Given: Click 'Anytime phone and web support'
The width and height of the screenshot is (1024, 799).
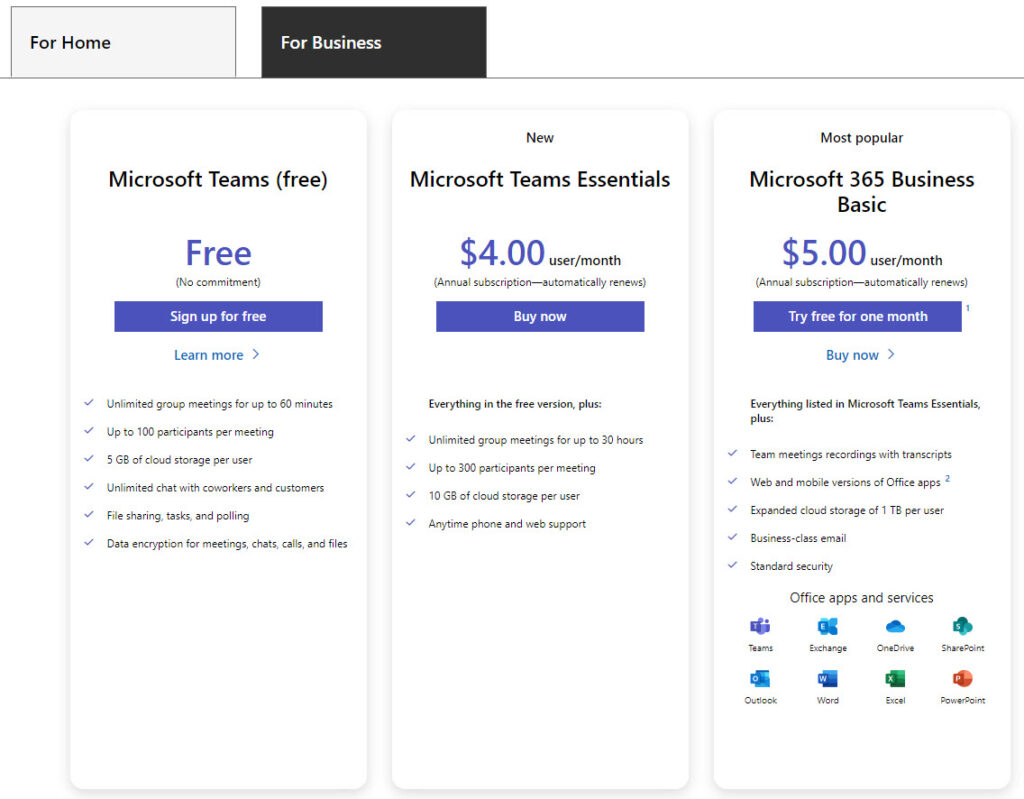Looking at the screenshot, I should [x=507, y=524].
